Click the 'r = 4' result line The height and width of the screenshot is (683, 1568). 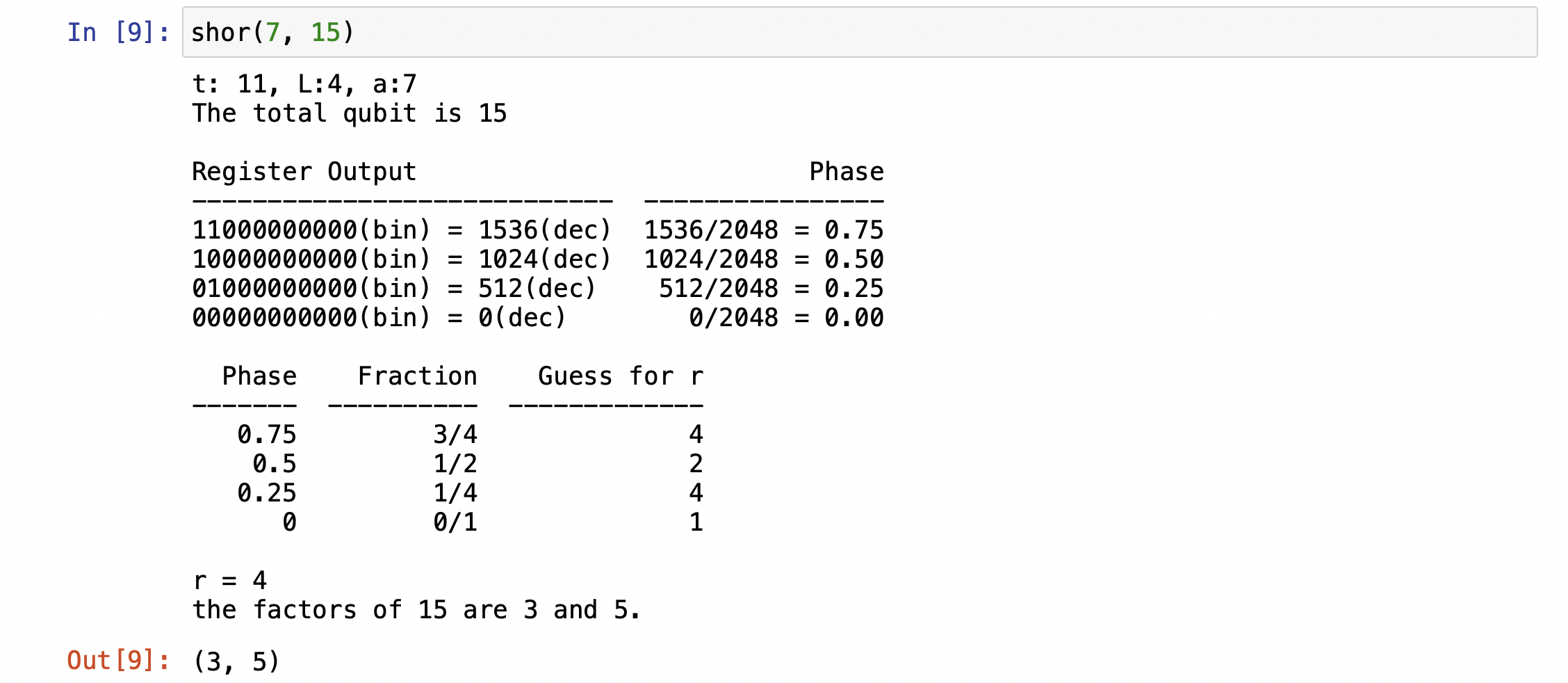click(229, 581)
